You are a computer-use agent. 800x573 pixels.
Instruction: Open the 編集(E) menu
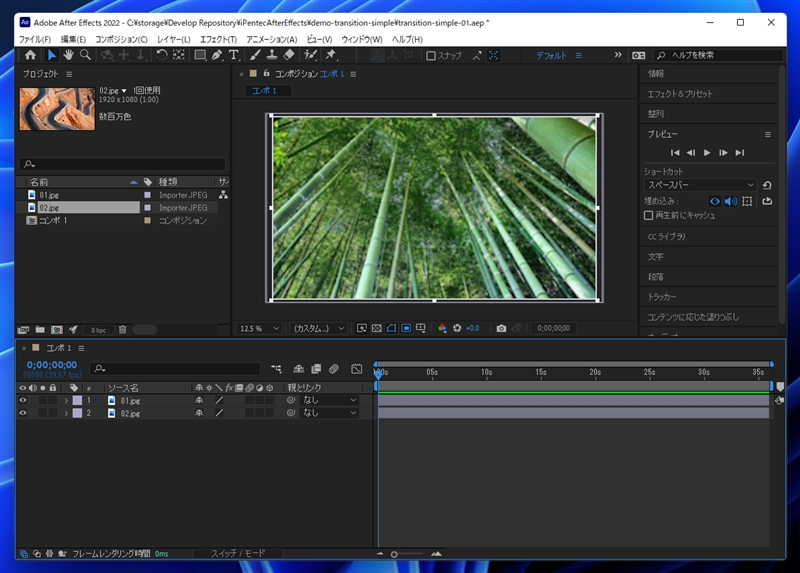73,39
